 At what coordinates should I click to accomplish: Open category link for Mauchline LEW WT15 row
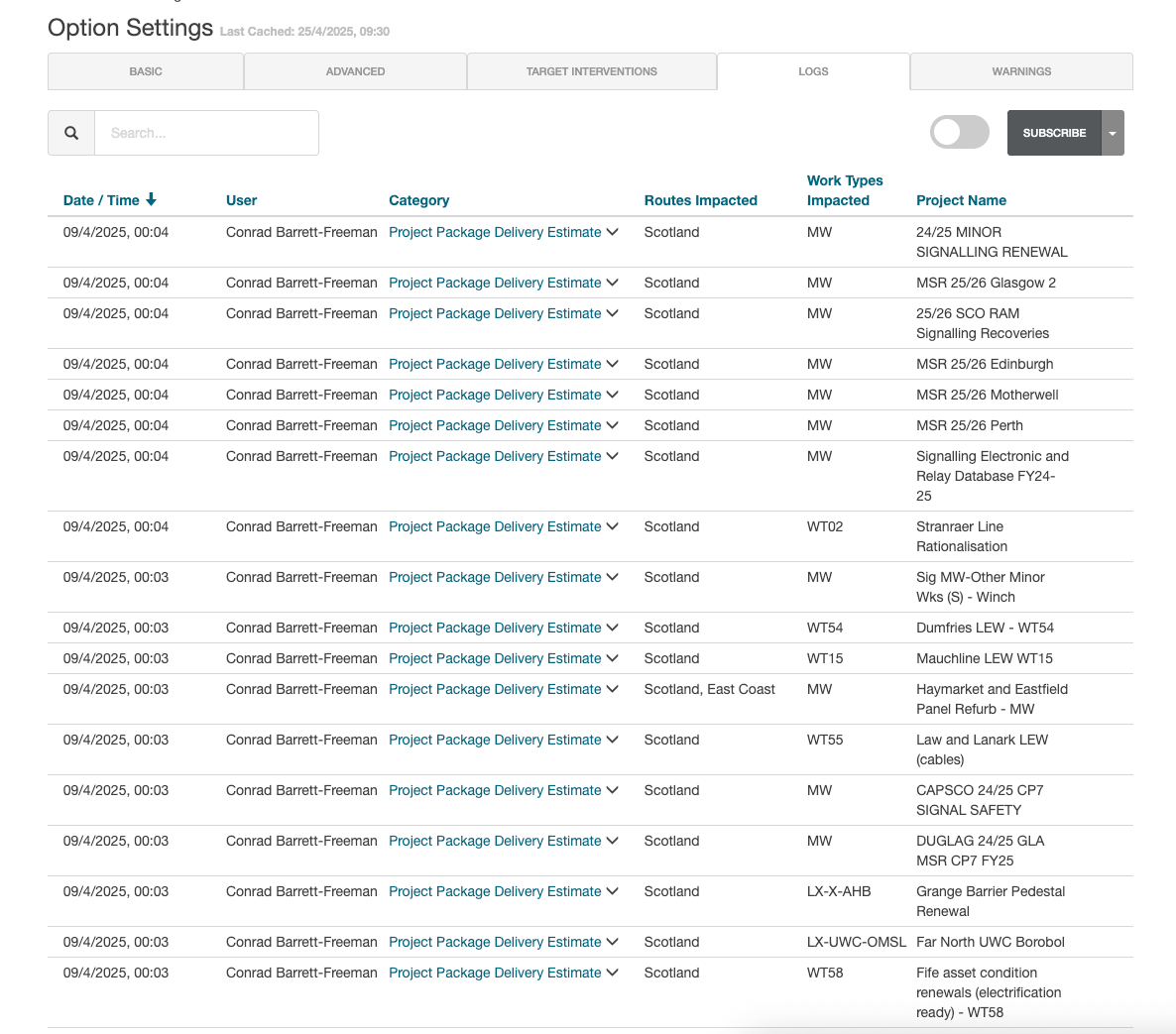pyautogui.click(x=495, y=658)
